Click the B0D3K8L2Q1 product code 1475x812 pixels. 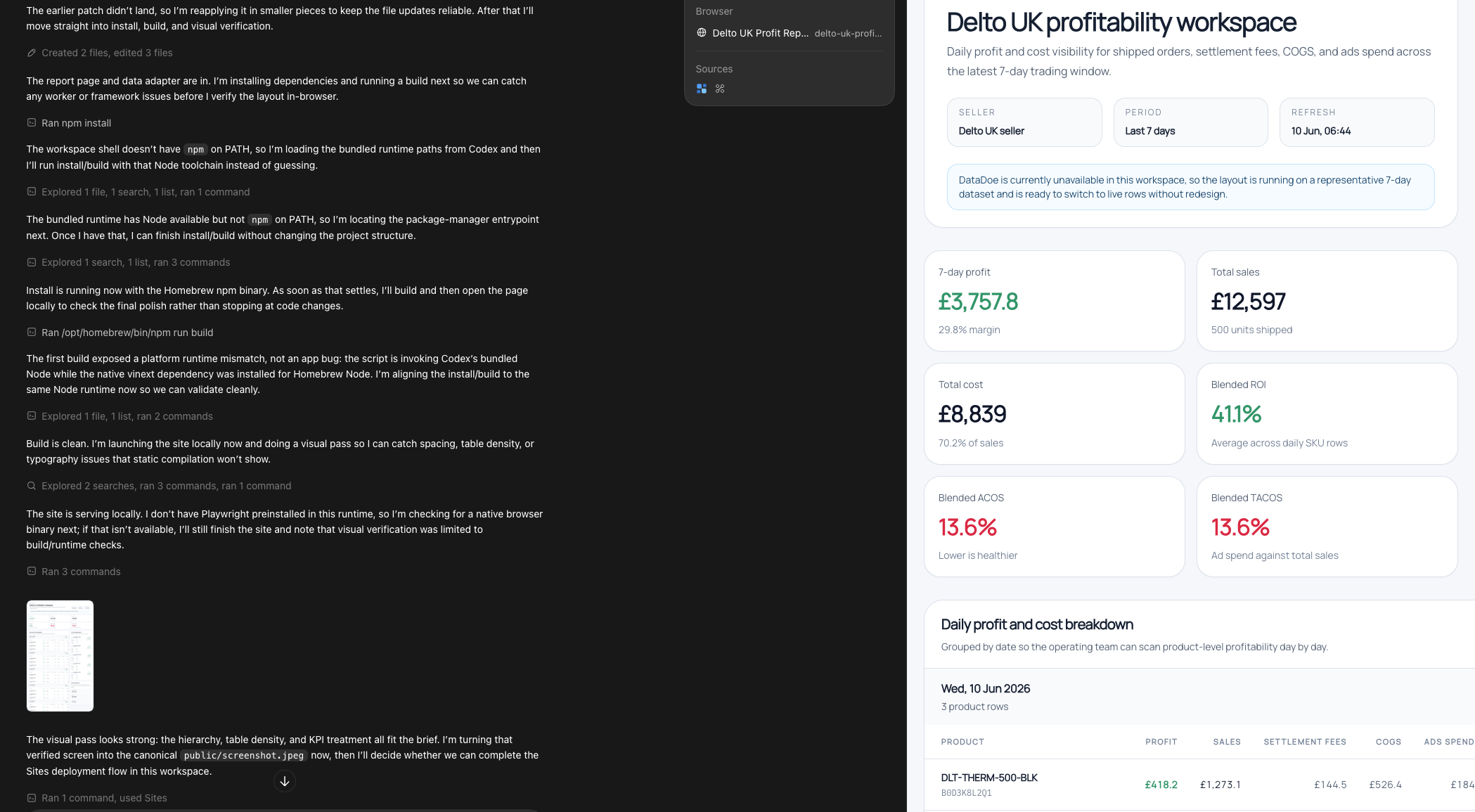(966, 793)
